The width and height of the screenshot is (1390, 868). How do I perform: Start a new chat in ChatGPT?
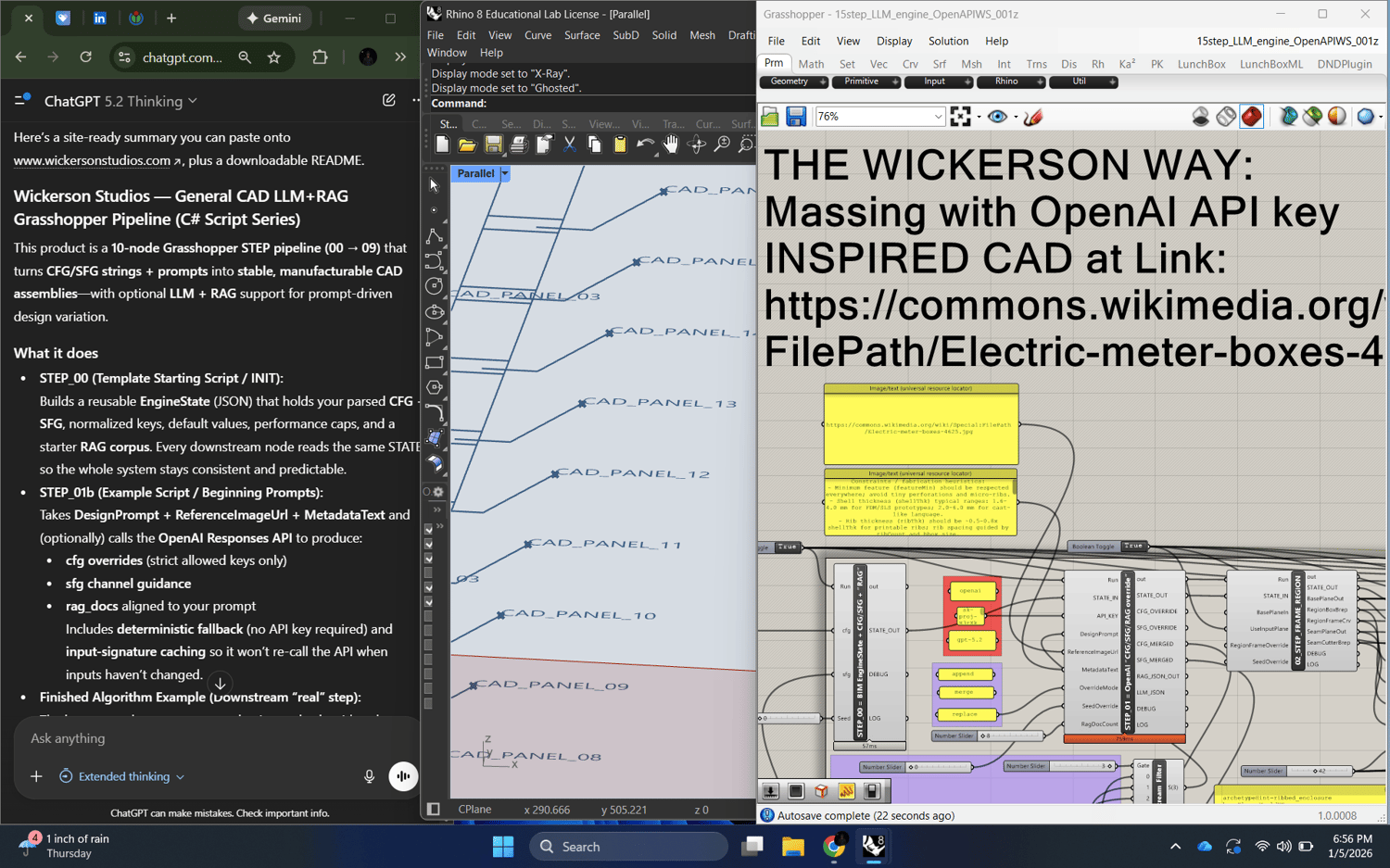click(389, 100)
